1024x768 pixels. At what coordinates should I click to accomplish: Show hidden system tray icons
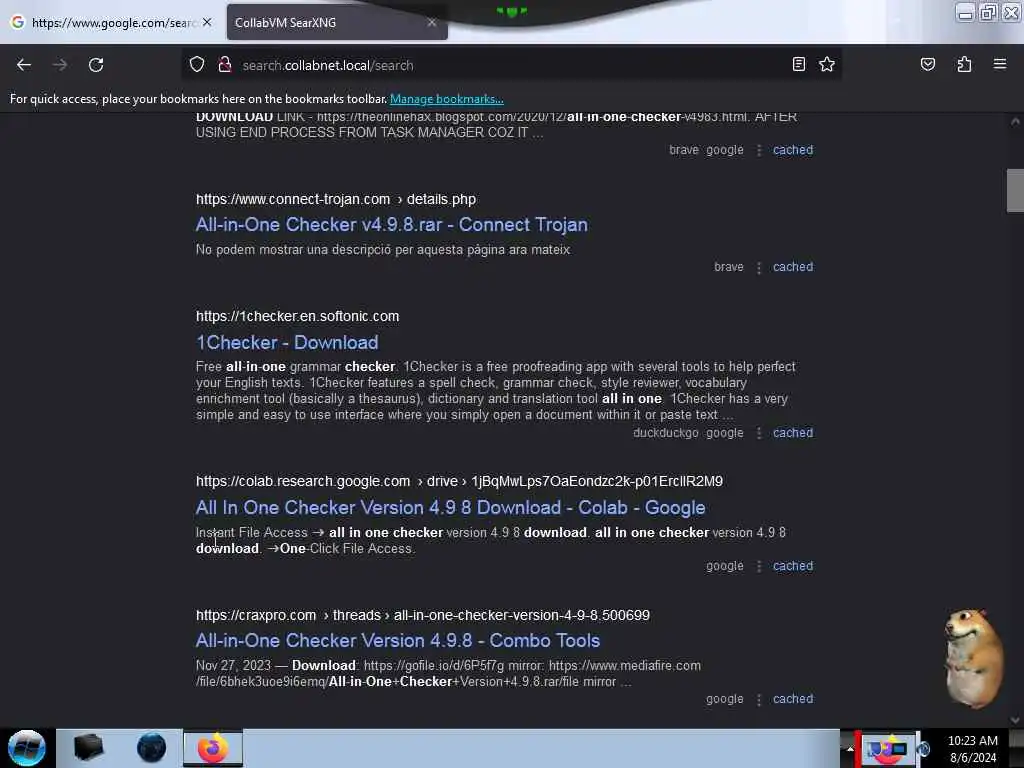point(850,748)
